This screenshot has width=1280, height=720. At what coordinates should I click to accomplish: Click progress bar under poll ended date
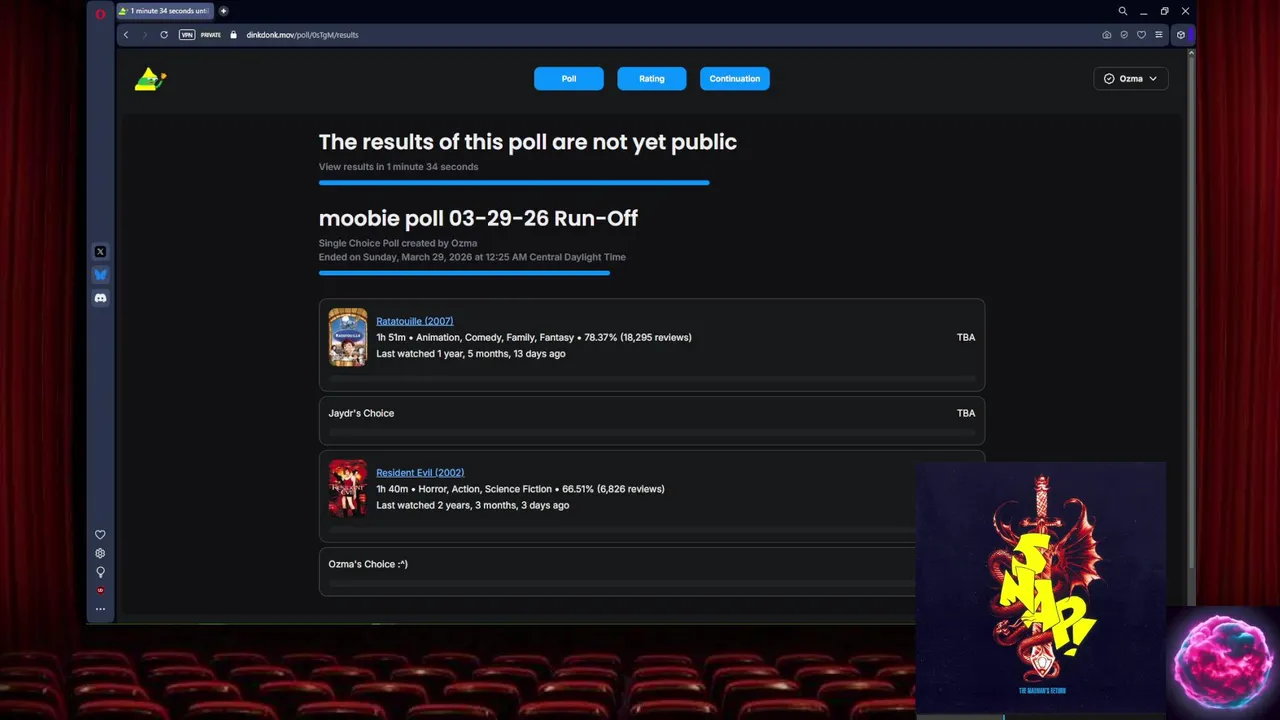(x=464, y=273)
